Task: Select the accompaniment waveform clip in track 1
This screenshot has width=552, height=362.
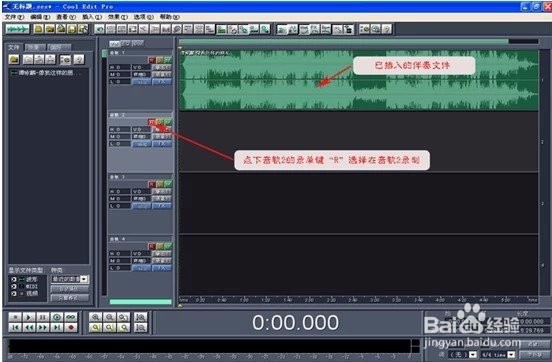Action: click(358, 80)
